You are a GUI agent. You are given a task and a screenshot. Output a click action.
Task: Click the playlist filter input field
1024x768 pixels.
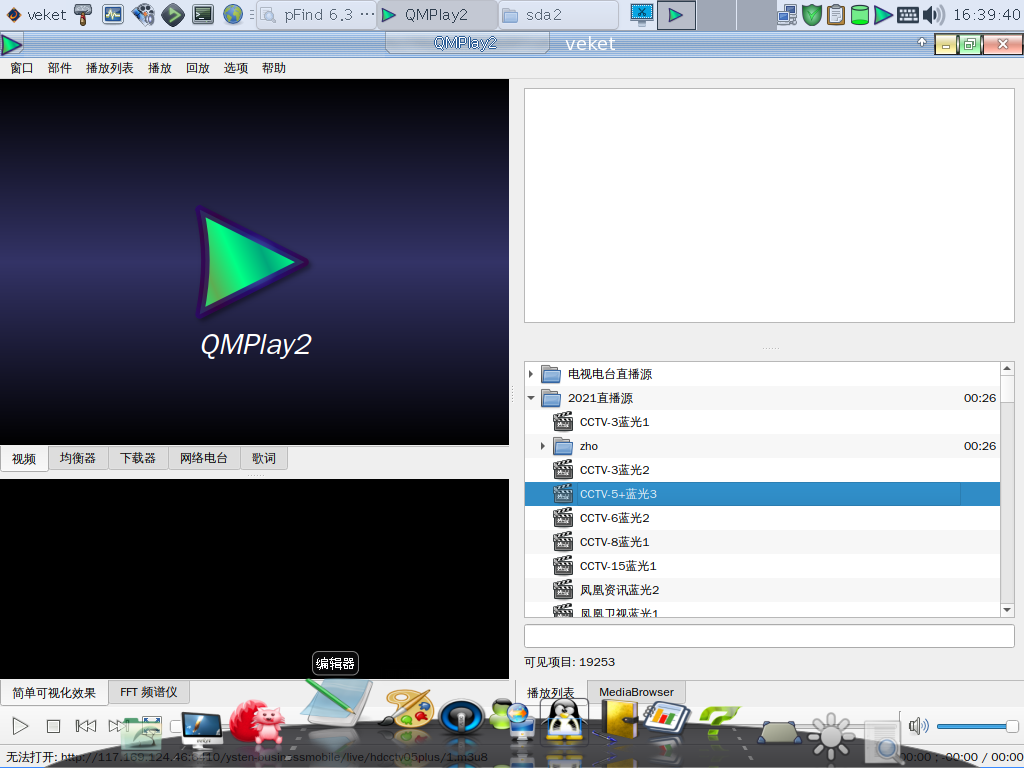(769, 635)
